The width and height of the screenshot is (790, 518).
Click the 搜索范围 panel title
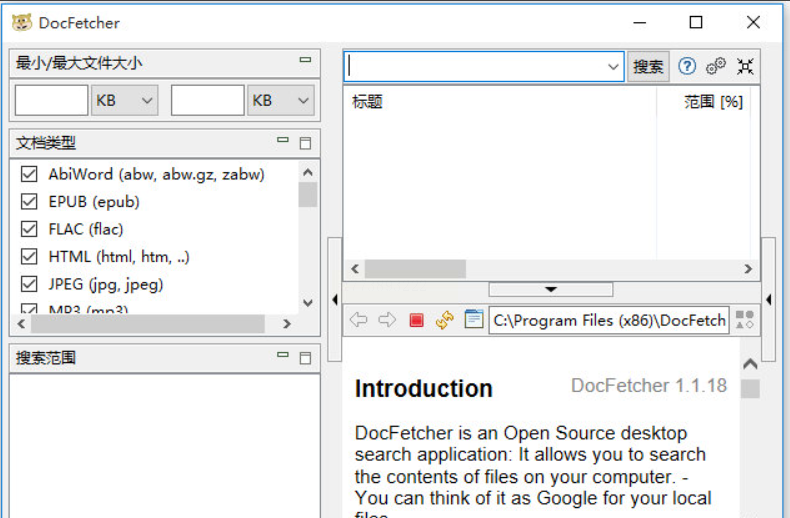click(x=46, y=358)
